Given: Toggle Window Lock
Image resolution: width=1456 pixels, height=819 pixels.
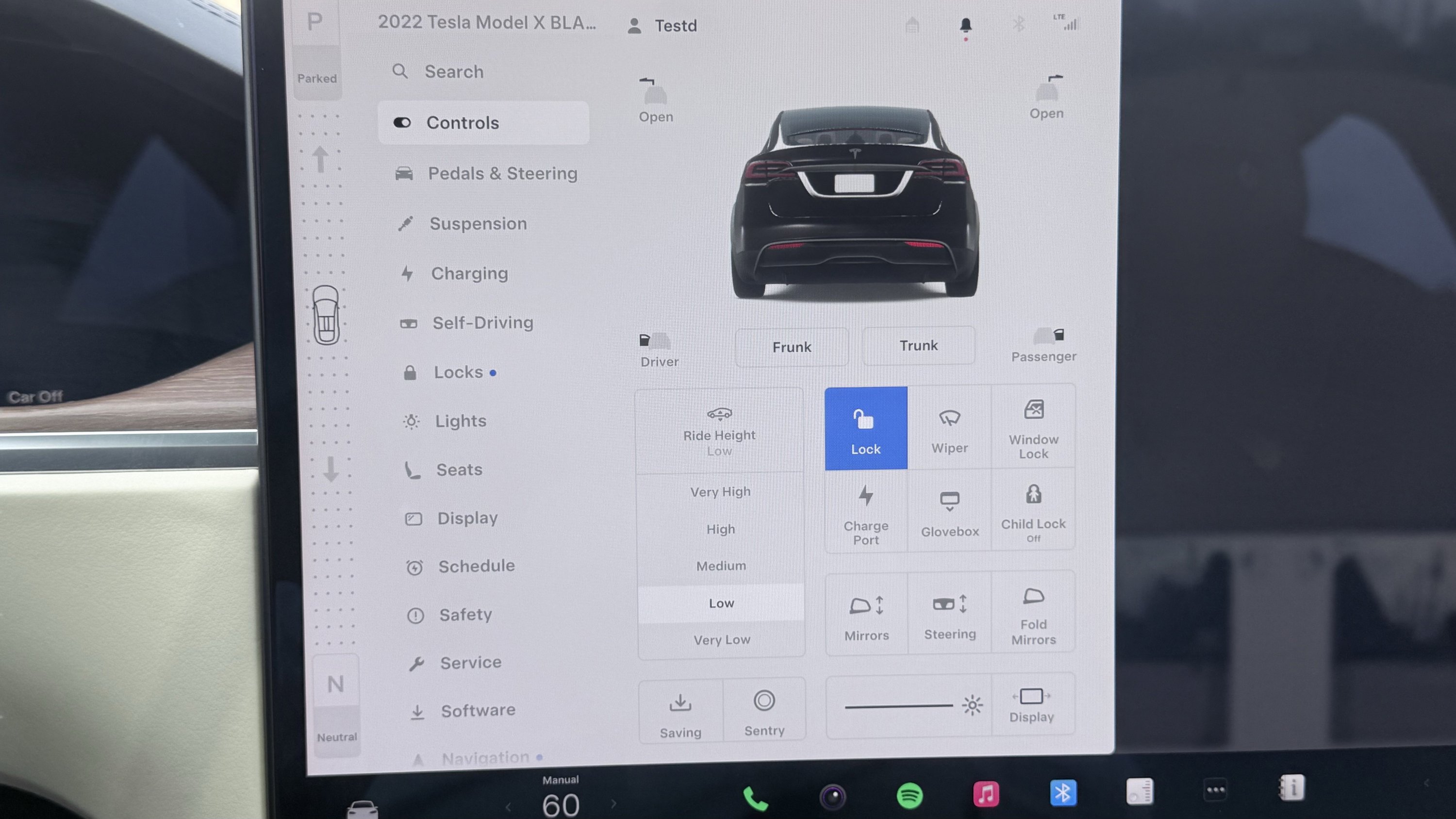Looking at the screenshot, I should coord(1034,427).
